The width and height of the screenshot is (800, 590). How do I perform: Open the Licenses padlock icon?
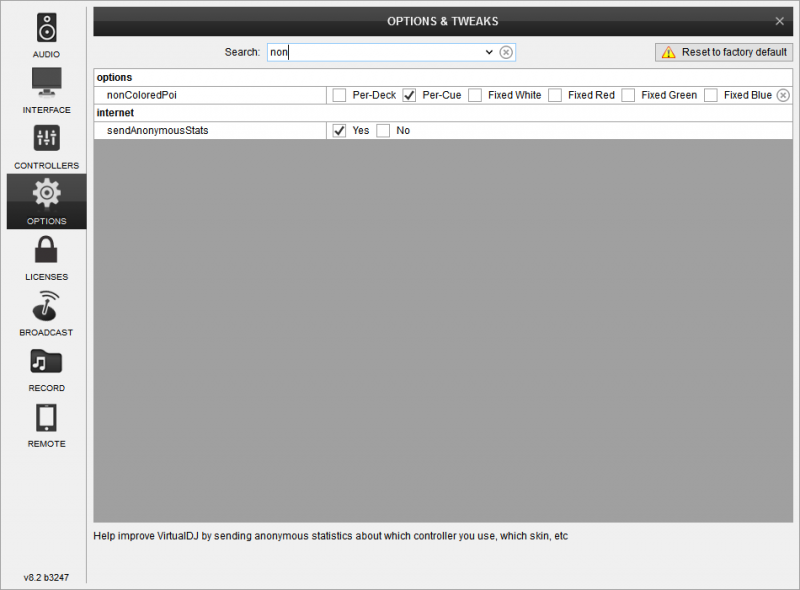click(46, 250)
